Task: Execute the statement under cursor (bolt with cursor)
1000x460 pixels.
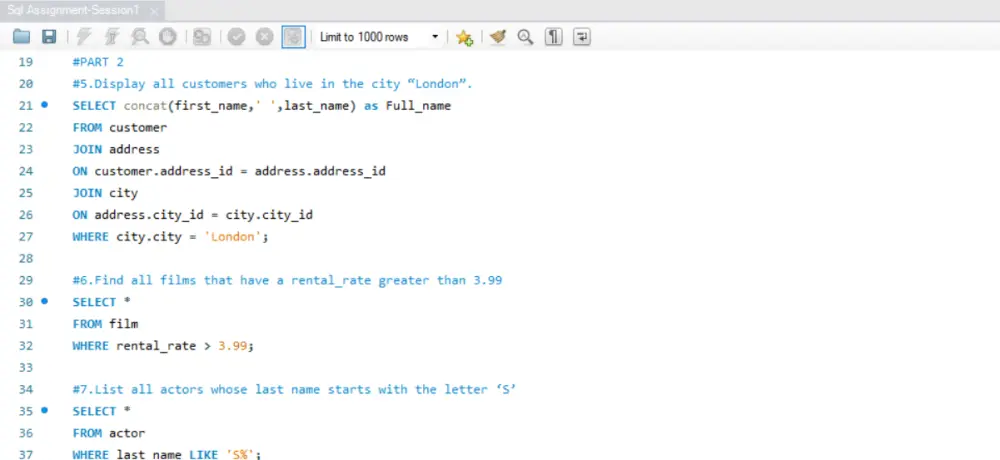Action: pos(112,37)
